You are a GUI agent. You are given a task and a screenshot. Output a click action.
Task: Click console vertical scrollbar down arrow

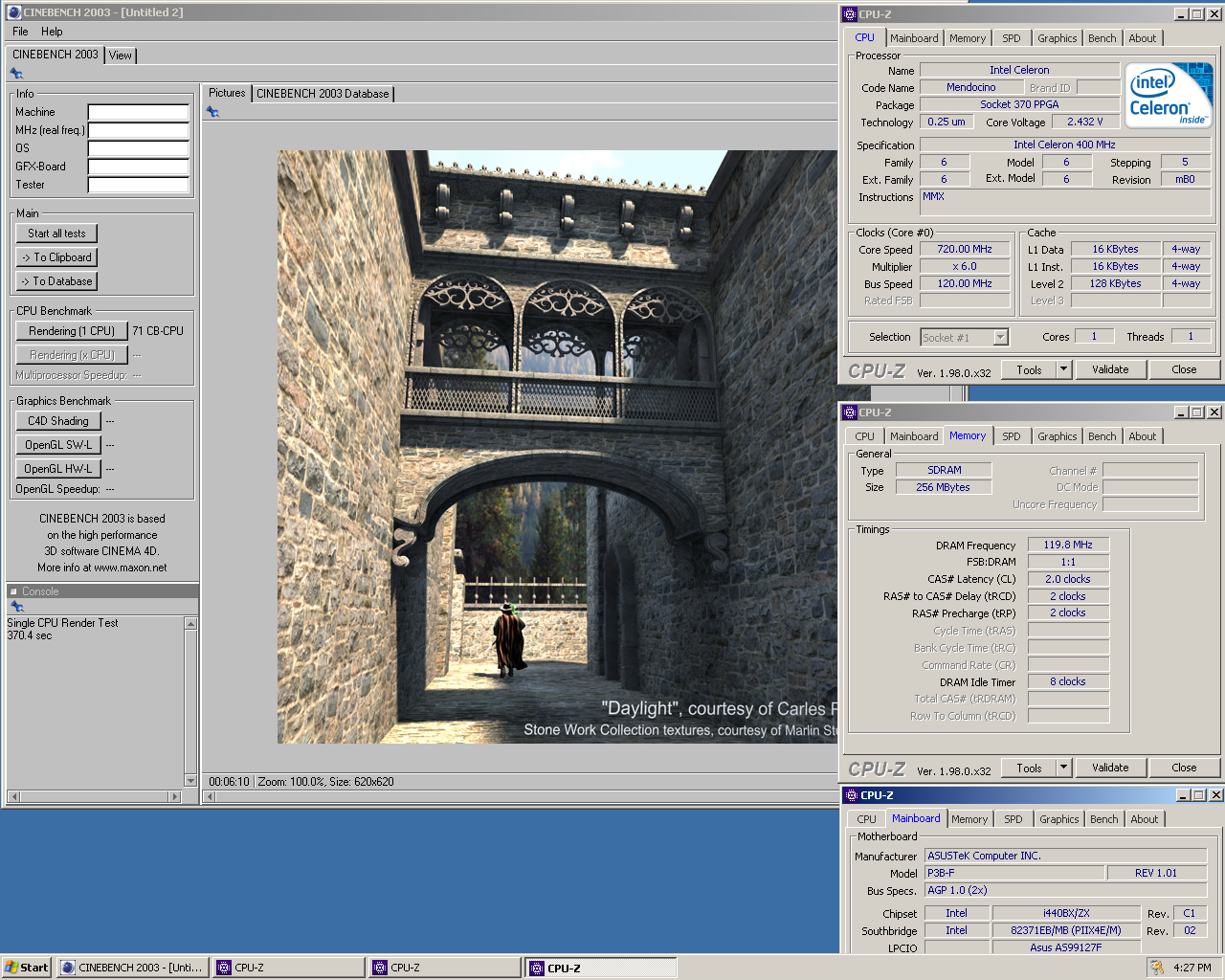click(190, 780)
